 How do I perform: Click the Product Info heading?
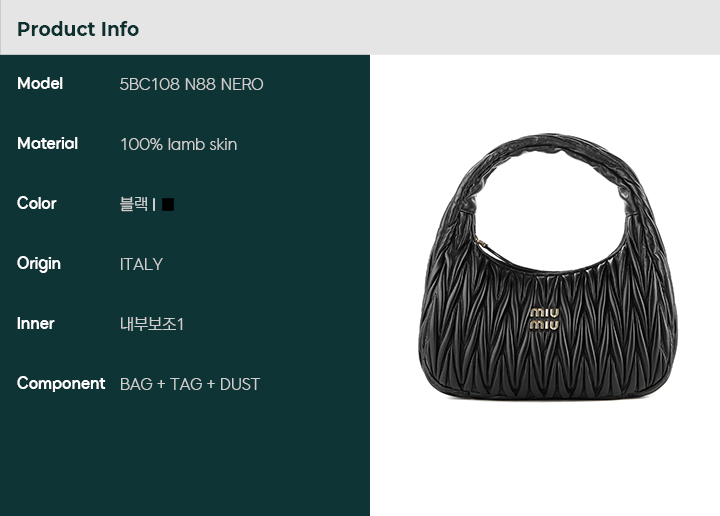pyautogui.click(x=78, y=29)
